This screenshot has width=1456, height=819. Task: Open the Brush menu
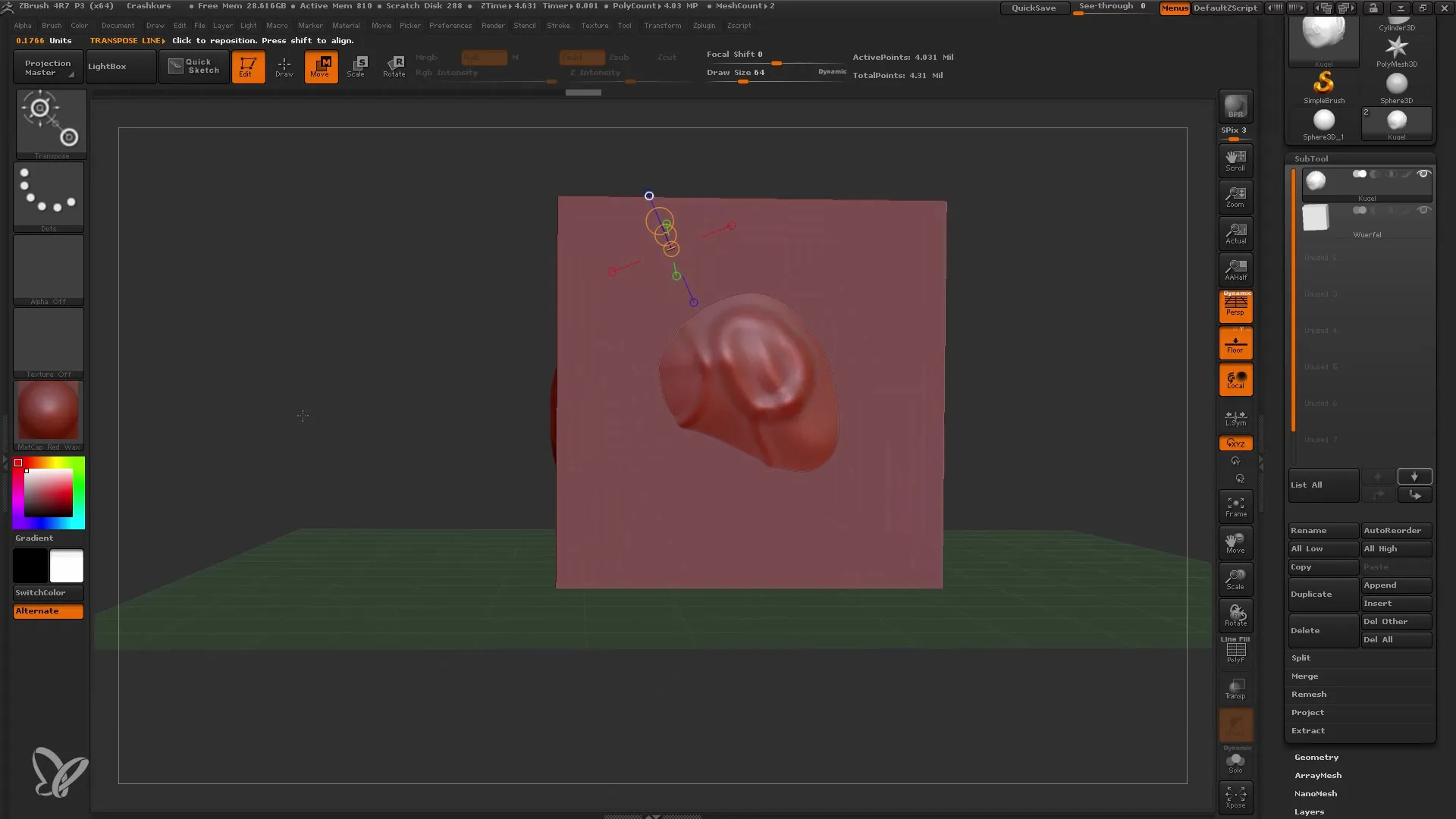(x=52, y=26)
